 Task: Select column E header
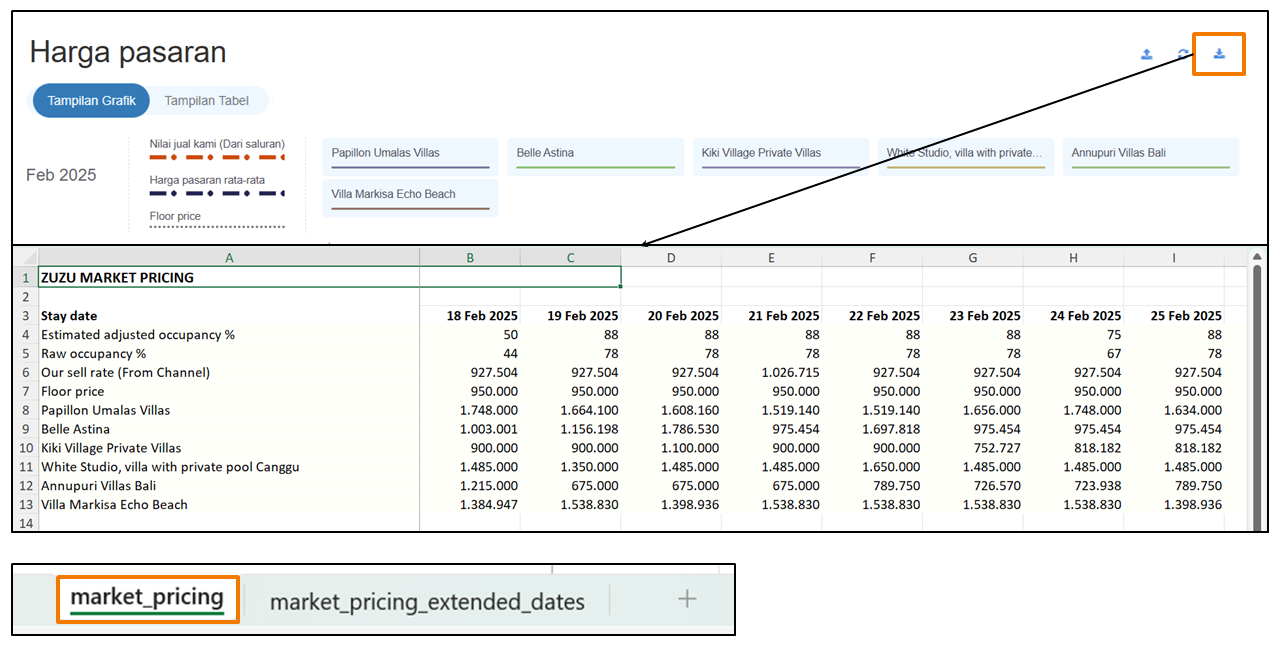[x=772, y=258]
